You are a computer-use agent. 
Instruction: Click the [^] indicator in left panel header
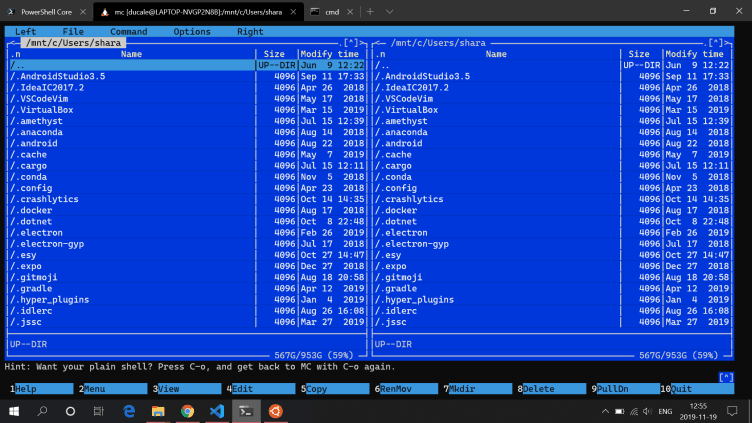(351, 43)
